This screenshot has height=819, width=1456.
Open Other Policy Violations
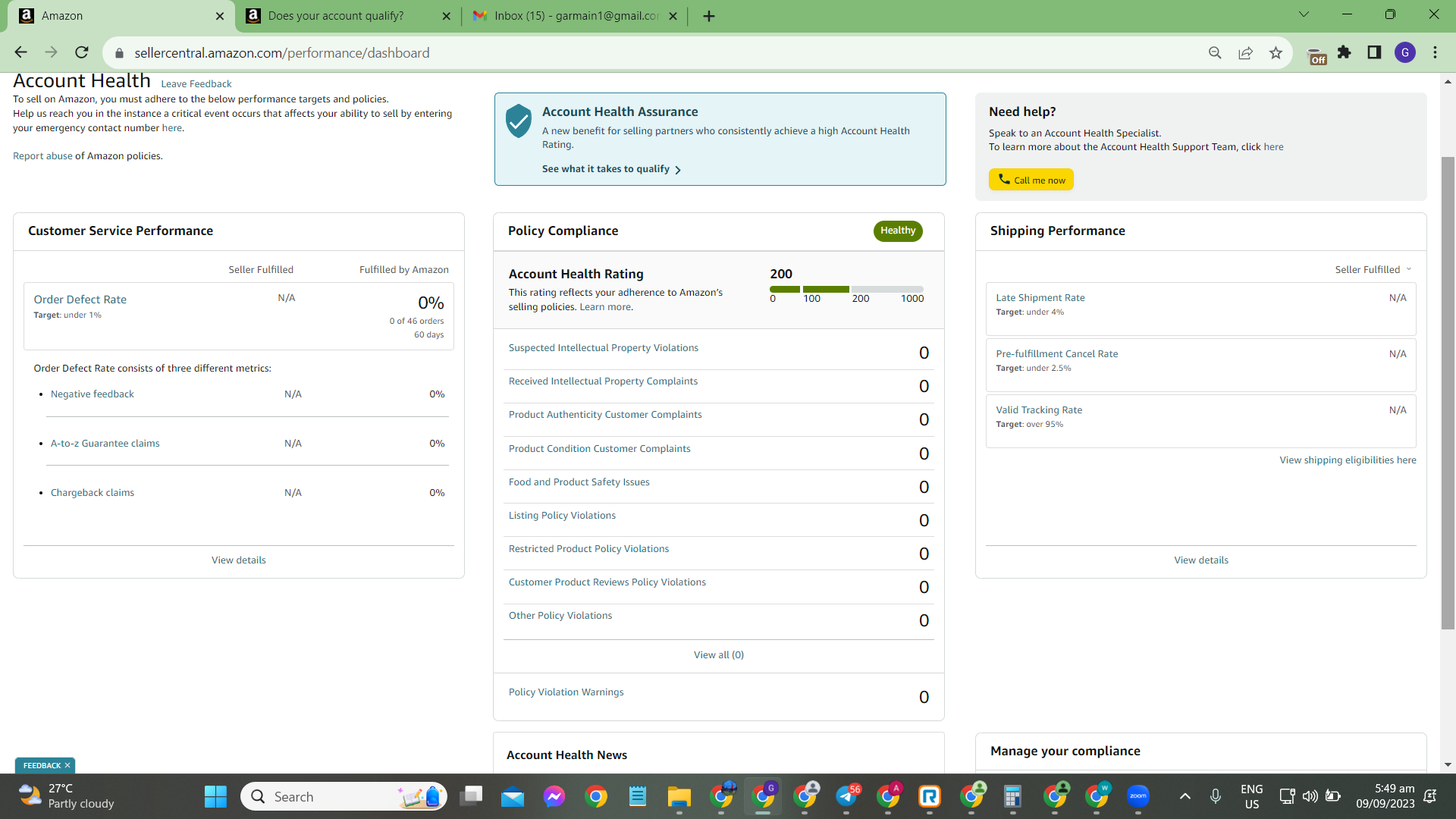click(x=560, y=616)
